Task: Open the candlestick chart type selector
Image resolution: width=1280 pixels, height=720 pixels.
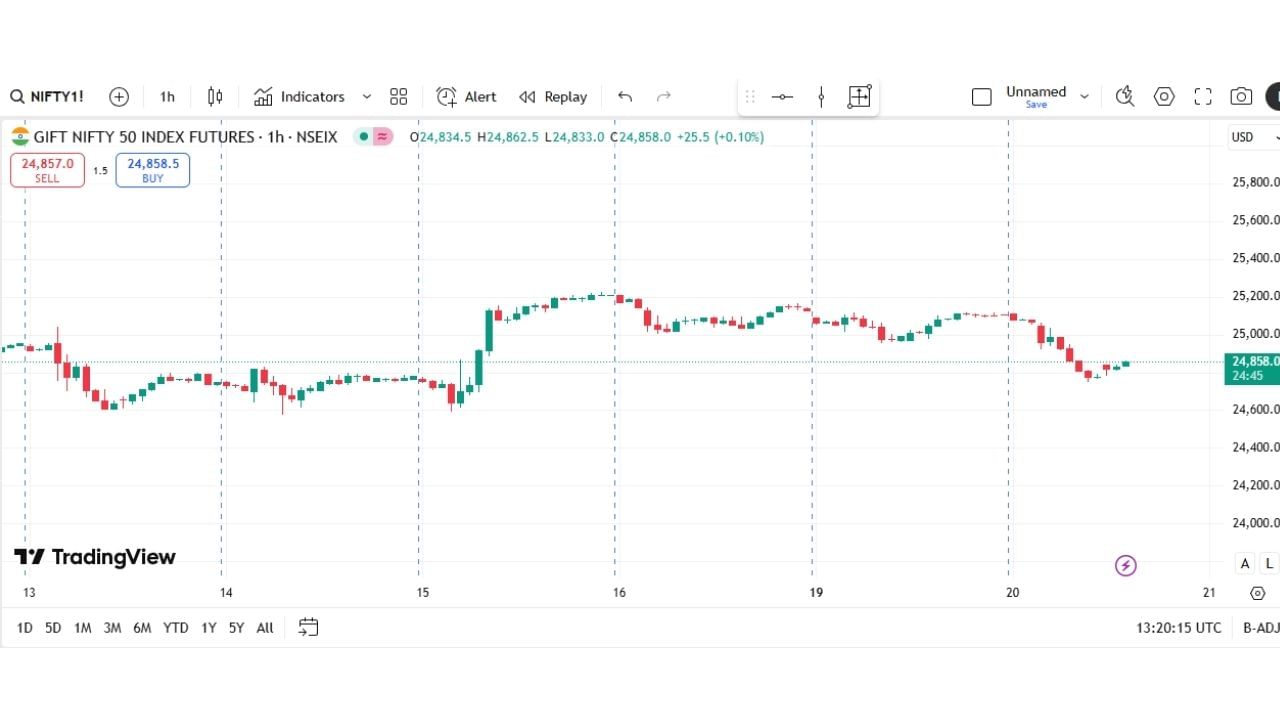Action: [215, 97]
